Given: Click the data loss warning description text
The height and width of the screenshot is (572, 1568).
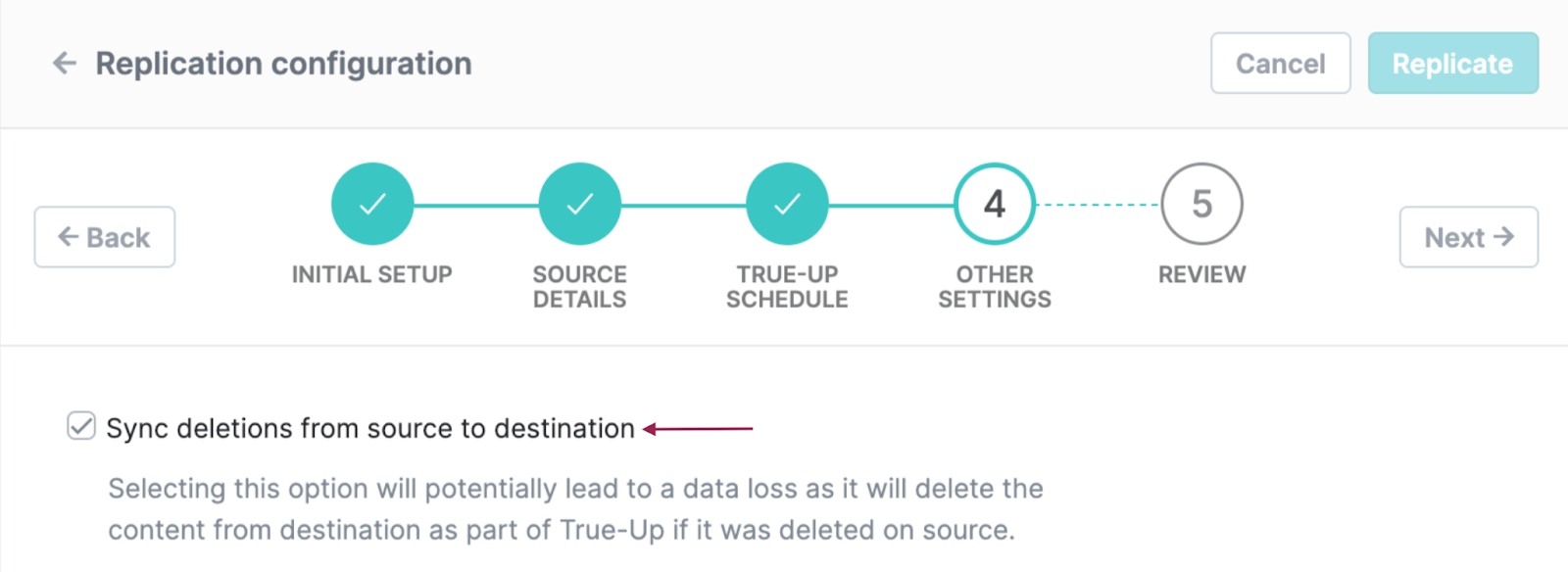Looking at the screenshot, I should click(575, 508).
